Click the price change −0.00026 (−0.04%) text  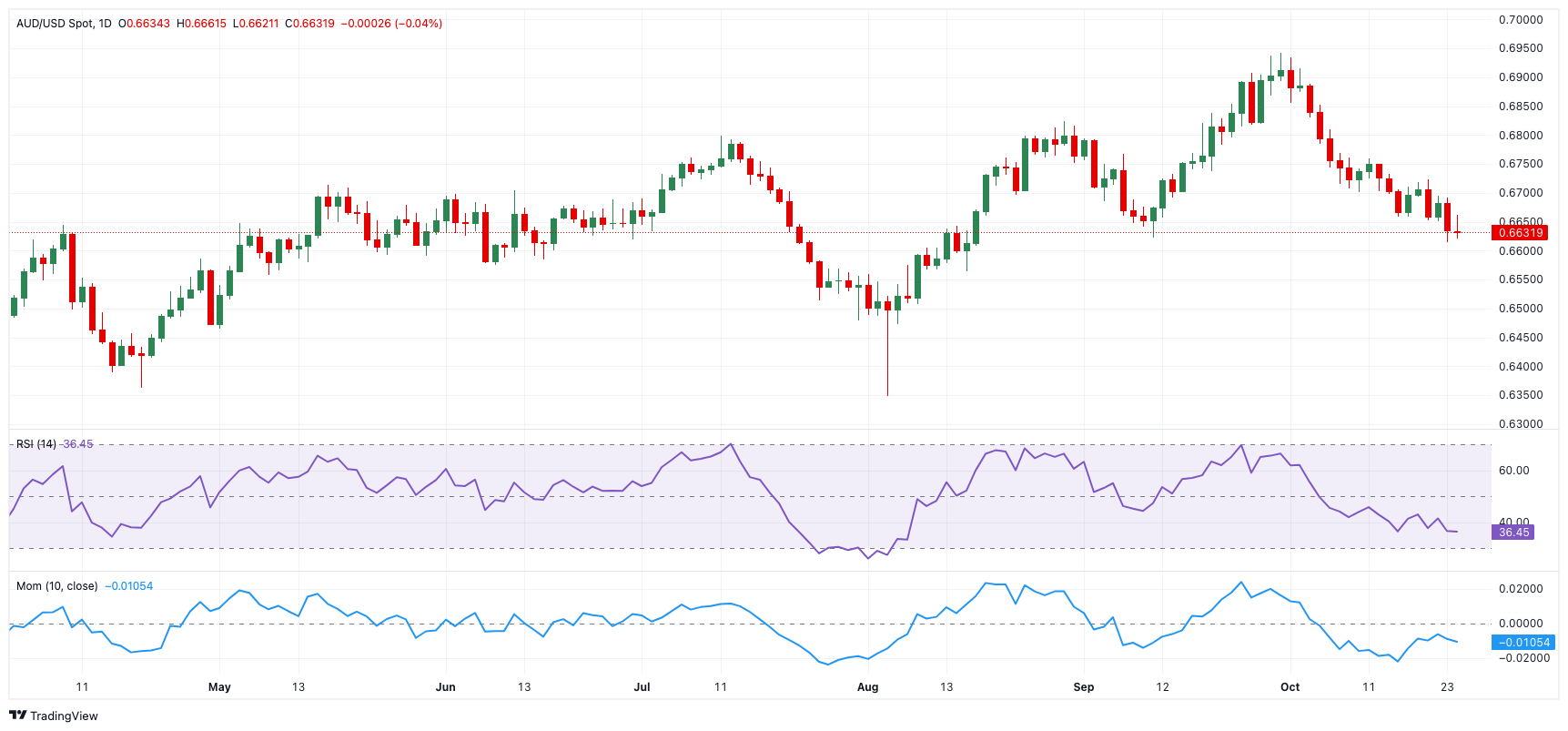391,24
